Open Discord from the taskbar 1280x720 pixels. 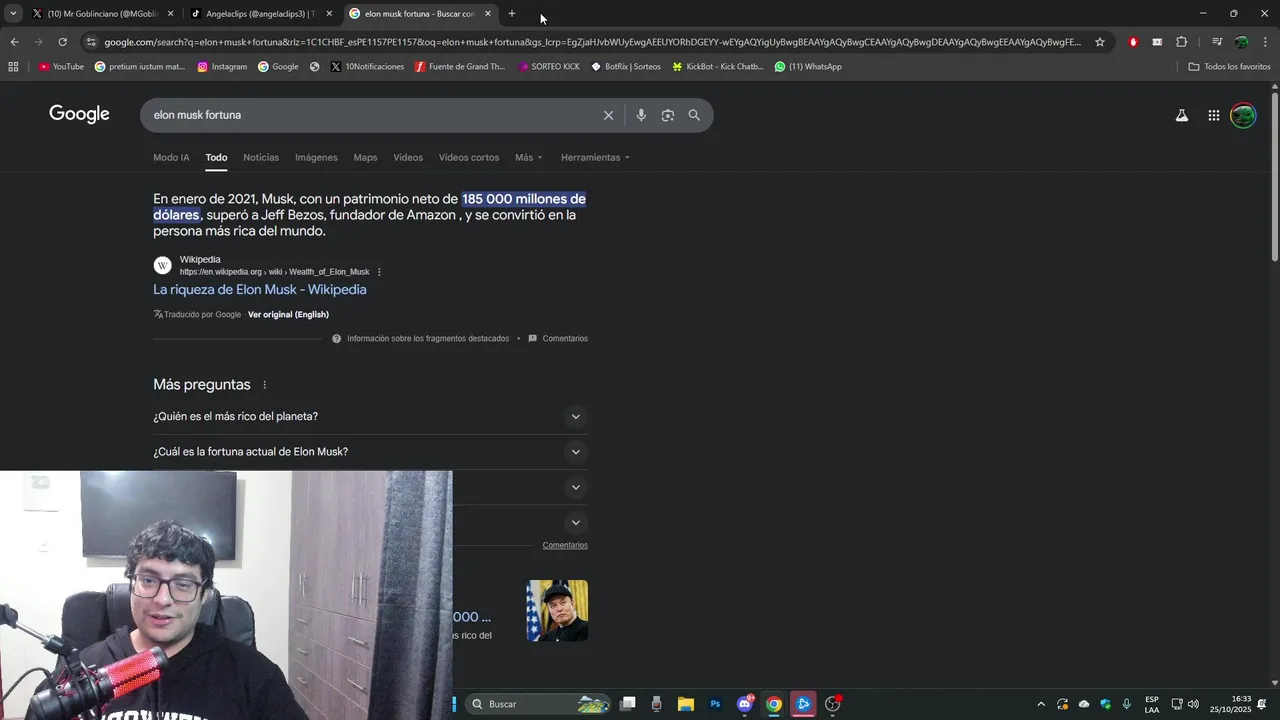[744, 704]
